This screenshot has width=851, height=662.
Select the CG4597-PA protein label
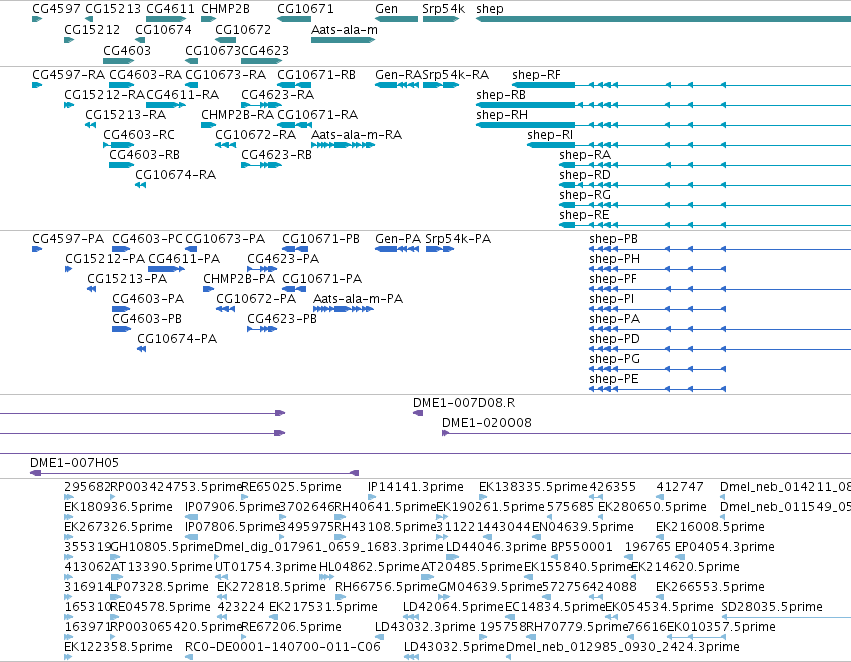(x=68, y=239)
